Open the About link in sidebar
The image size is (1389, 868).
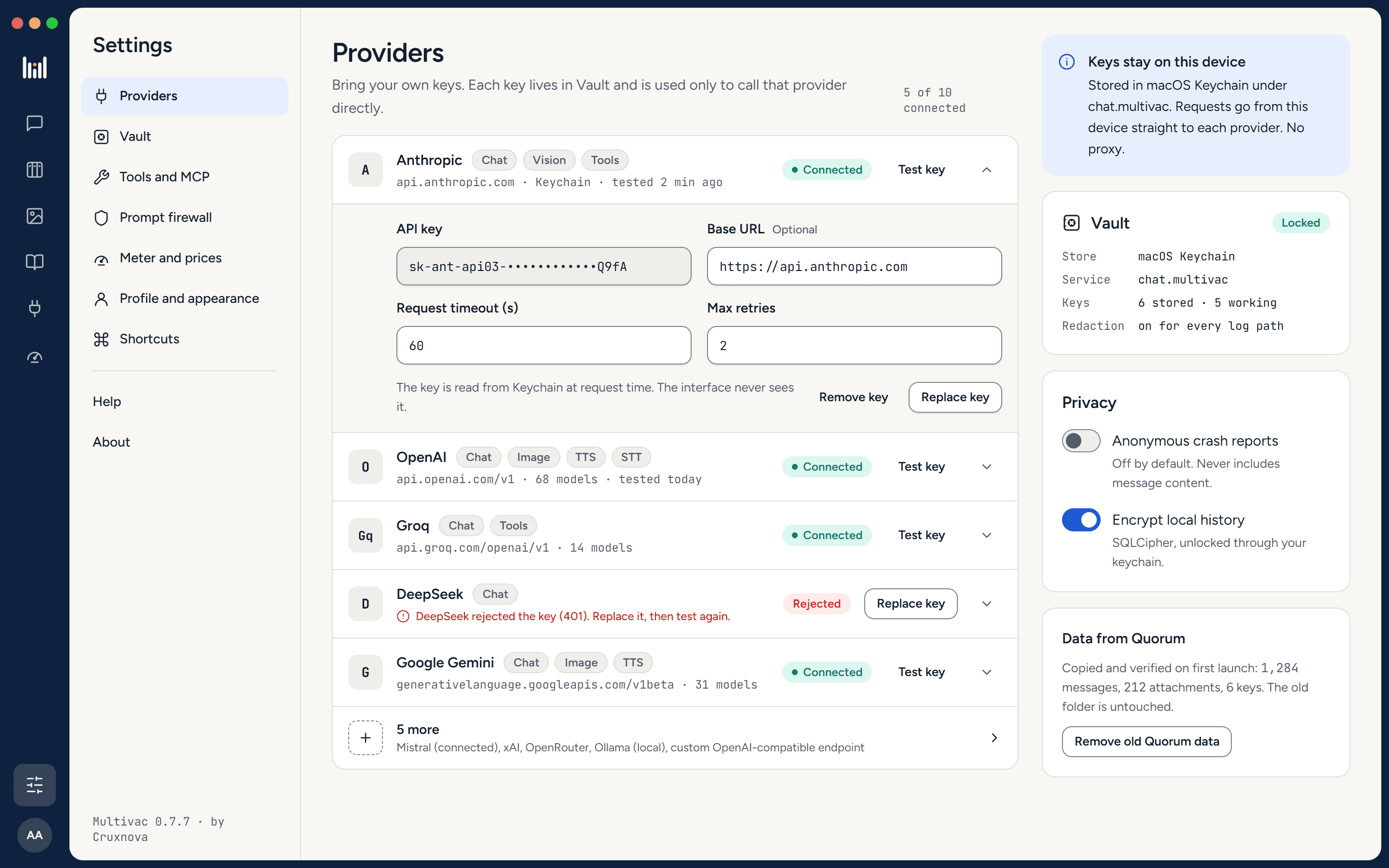pyautogui.click(x=111, y=442)
